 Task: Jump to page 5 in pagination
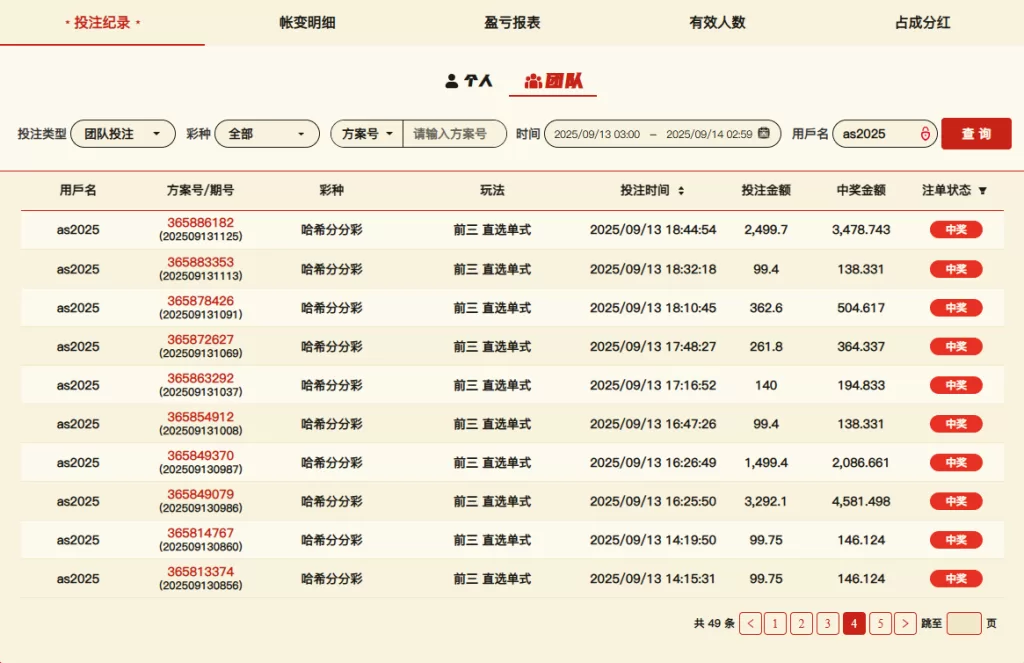point(880,623)
